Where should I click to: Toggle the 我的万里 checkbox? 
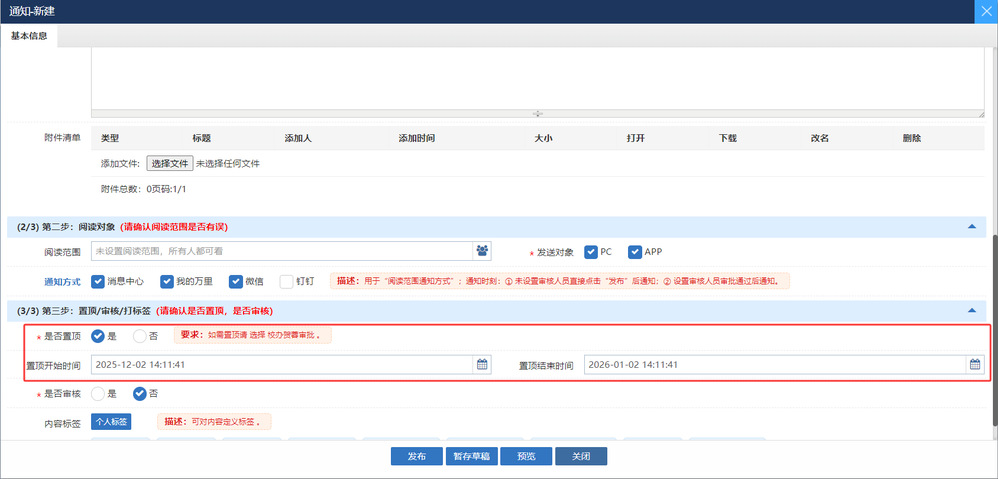pos(167,281)
